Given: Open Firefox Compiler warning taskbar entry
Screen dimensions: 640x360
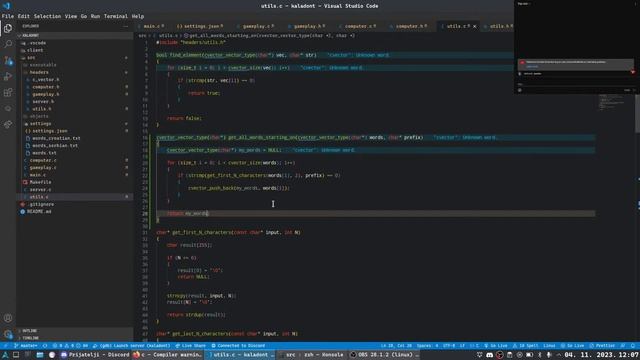Looking at the screenshot, I should pyautogui.click(x=167, y=355).
